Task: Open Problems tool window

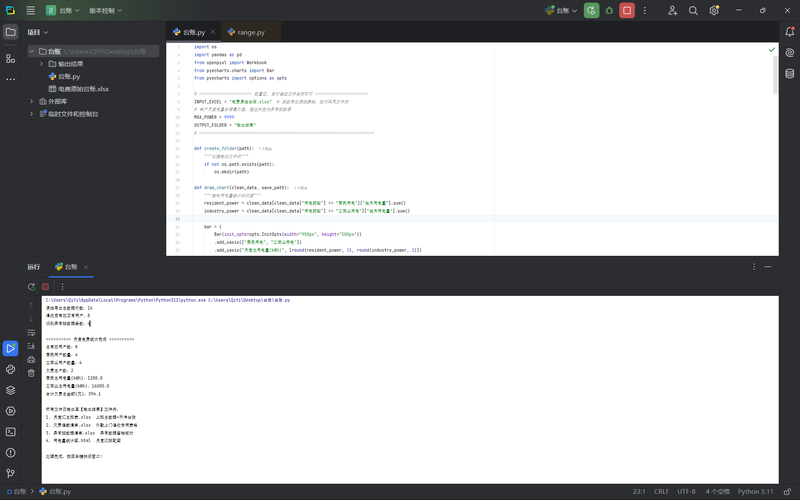Action: point(10,453)
